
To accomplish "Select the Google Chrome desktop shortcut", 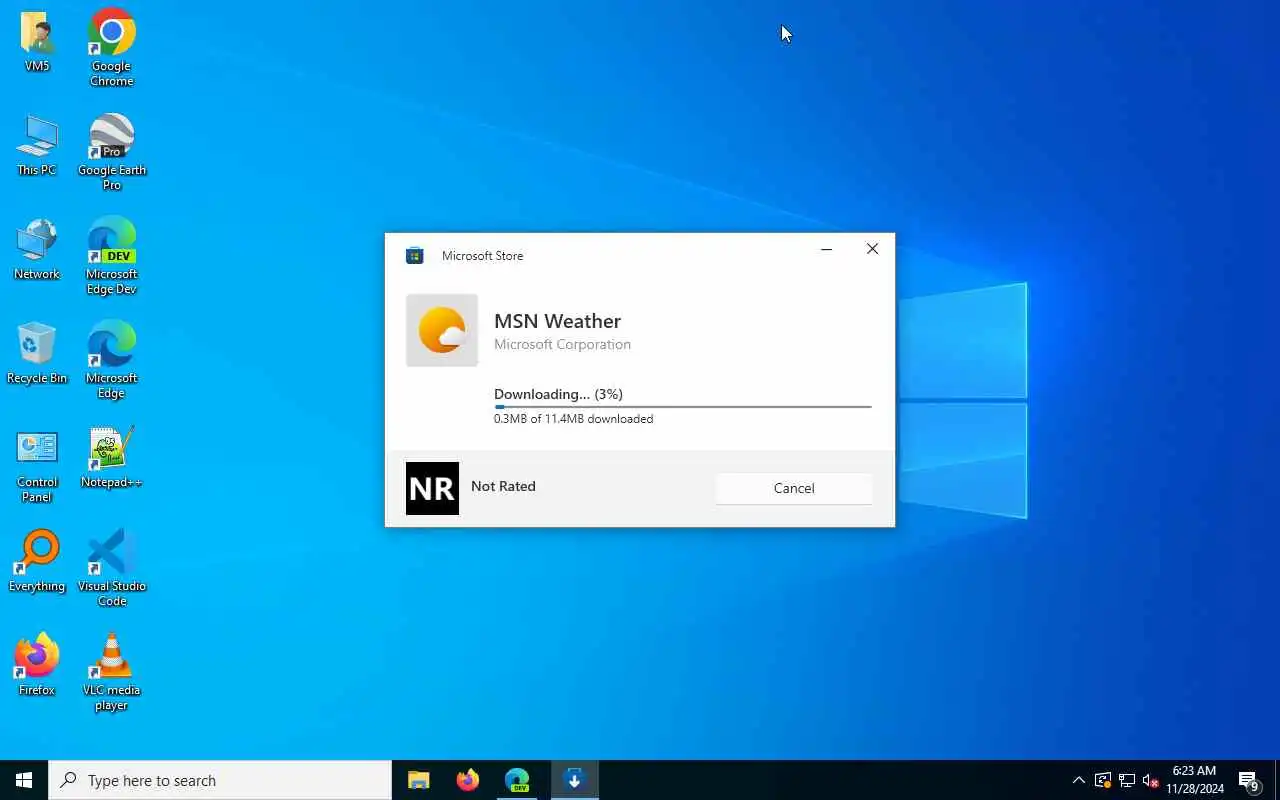I will pos(111,47).
